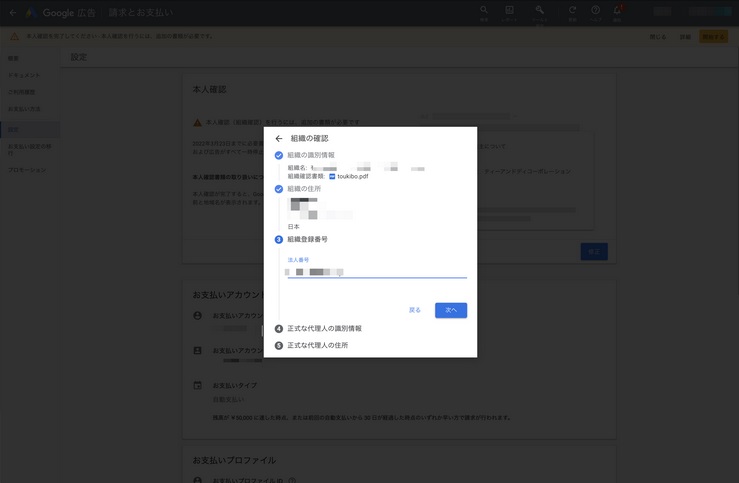Select step 3 組織登録番号 circle

[x=279, y=240]
